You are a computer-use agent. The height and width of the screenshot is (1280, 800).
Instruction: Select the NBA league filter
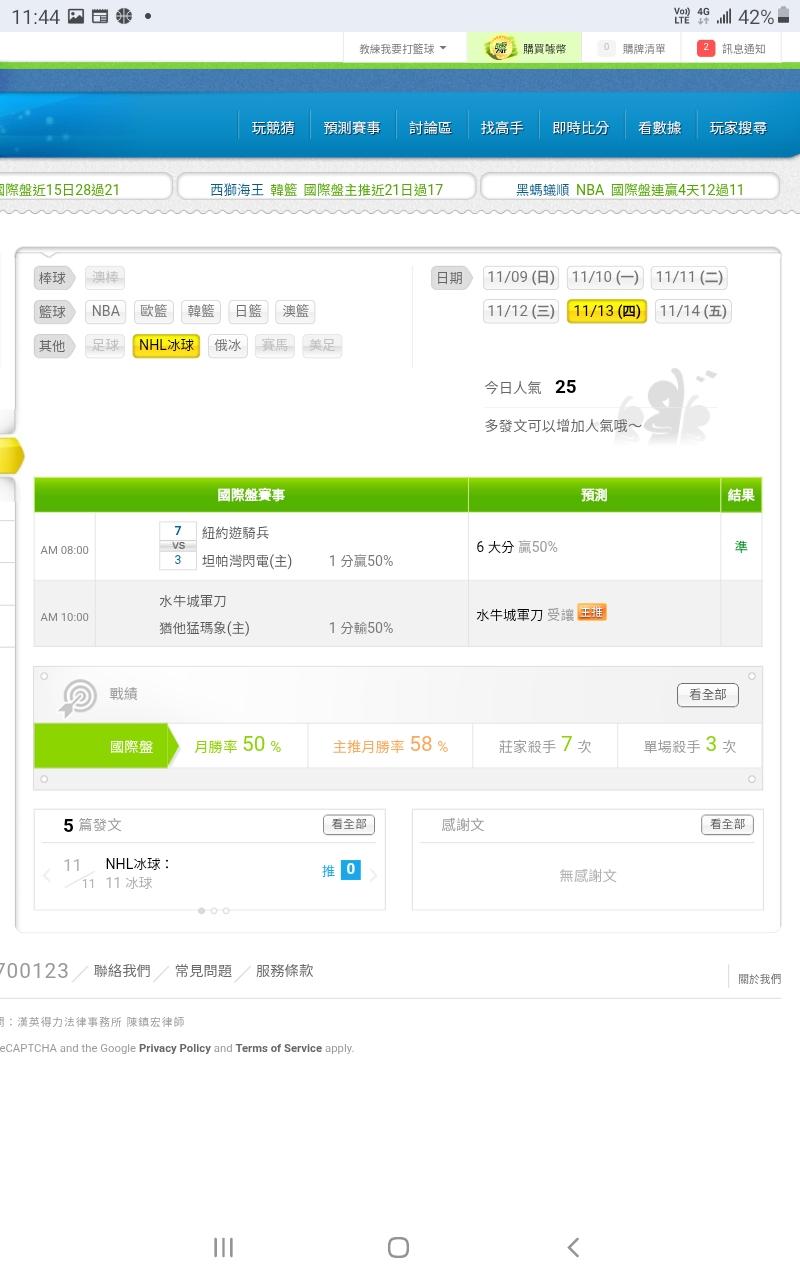pyautogui.click(x=106, y=311)
